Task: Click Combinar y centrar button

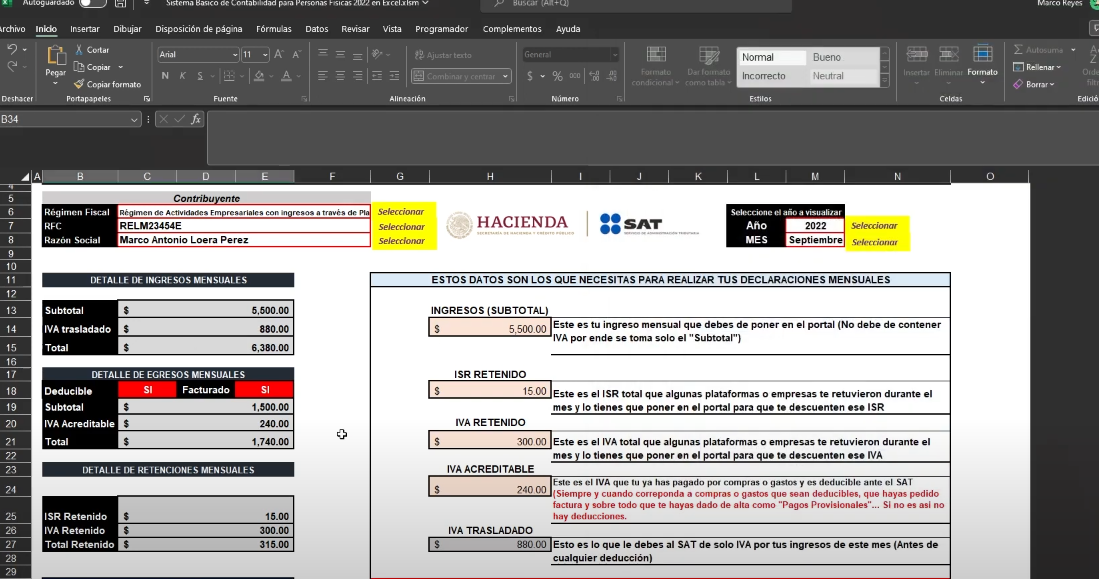Action: tap(456, 76)
